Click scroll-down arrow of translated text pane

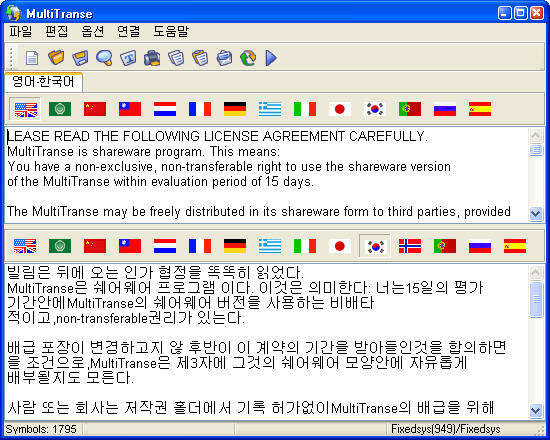pos(536,410)
